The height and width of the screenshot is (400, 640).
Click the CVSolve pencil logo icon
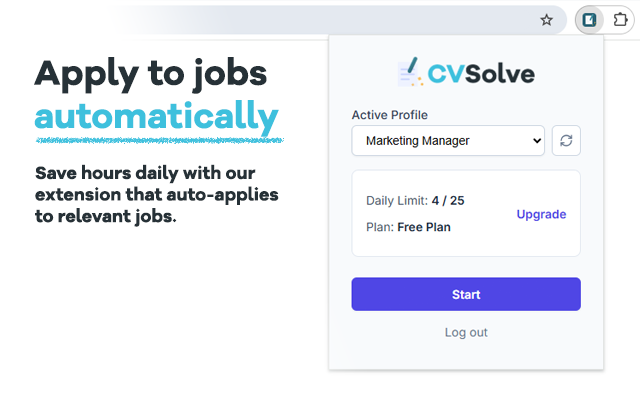[408, 73]
